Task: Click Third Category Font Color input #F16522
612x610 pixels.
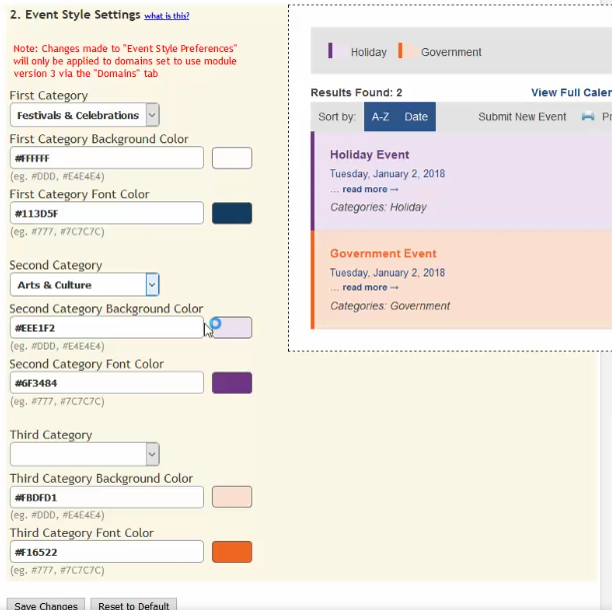Action: pos(107,552)
